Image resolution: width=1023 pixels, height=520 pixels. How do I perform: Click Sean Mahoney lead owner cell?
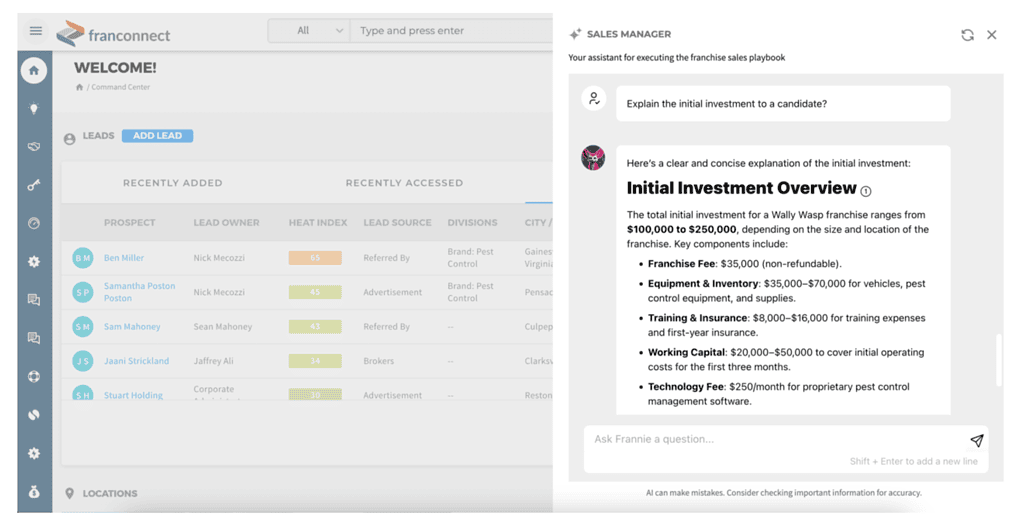coord(222,326)
